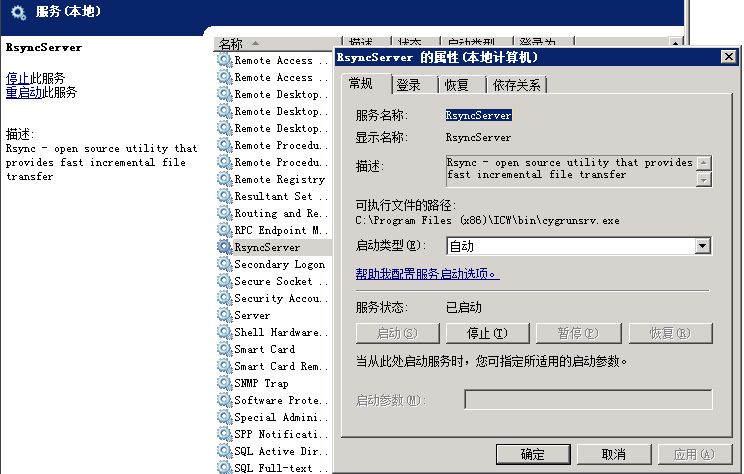Click the gear icon beside Secure Socket
This screenshot has height=474, width=744.
[224, 281]
